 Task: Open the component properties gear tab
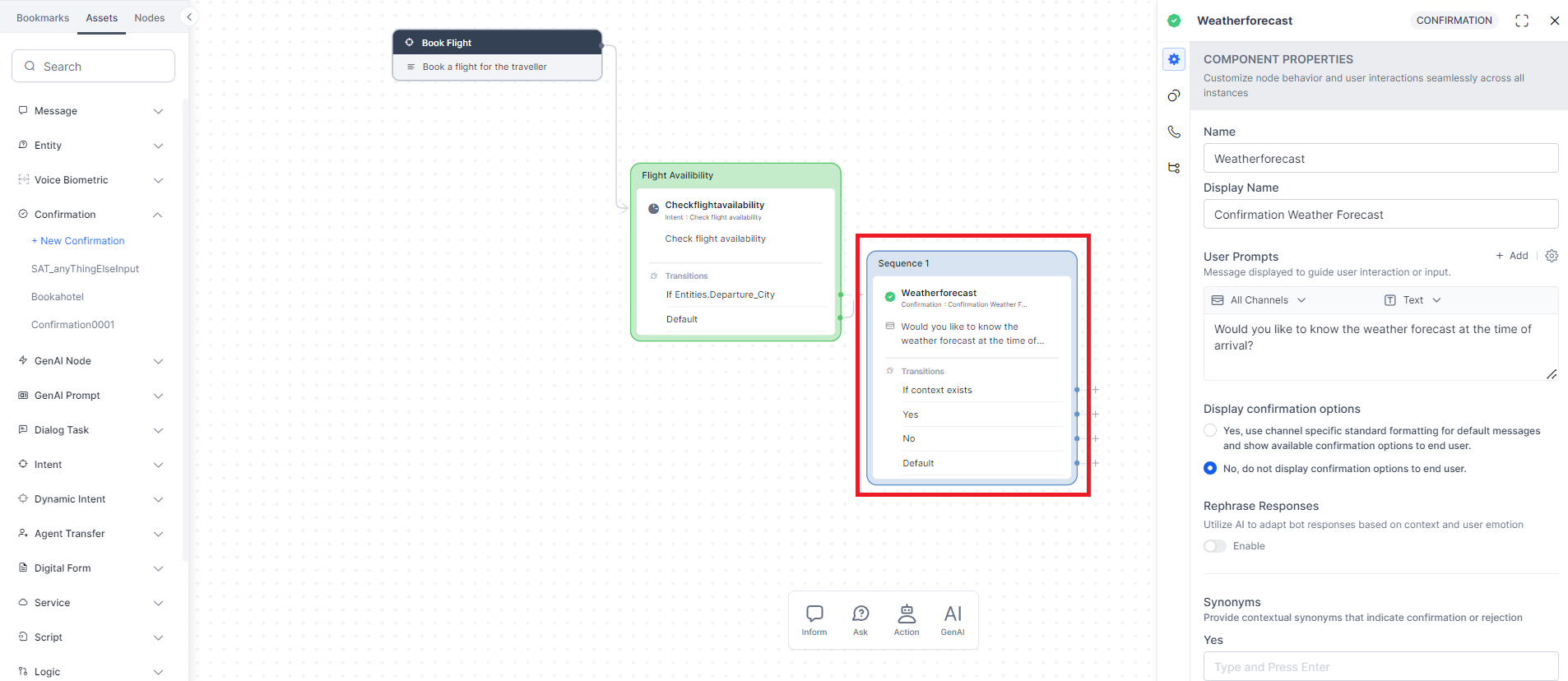[1174, 59]
